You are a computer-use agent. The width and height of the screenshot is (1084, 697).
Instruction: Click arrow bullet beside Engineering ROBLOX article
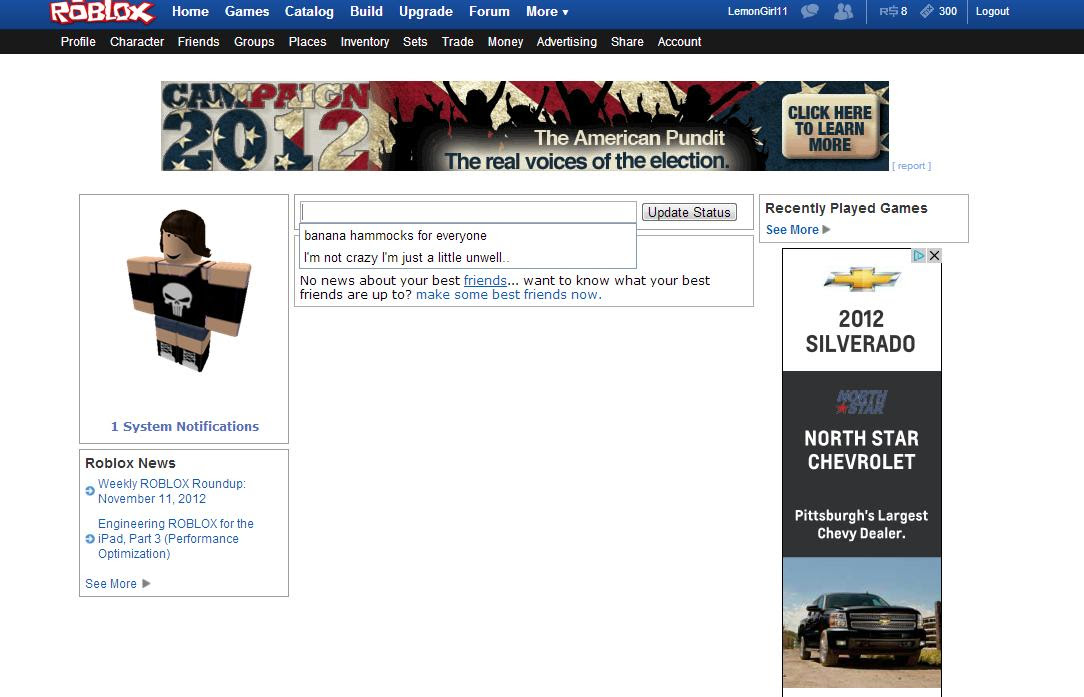pyautogui.click(x=90, y=539)
